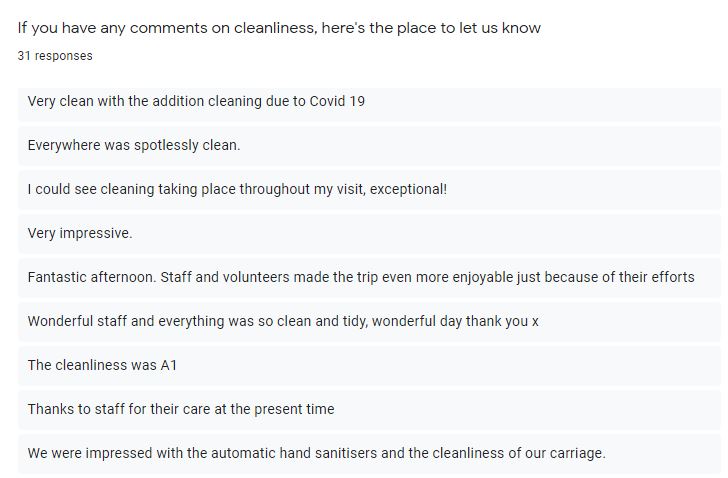Select the 'Thanks to staff for their care' response
The height and width of the screenshot is (478, 728).
[369, 409]
